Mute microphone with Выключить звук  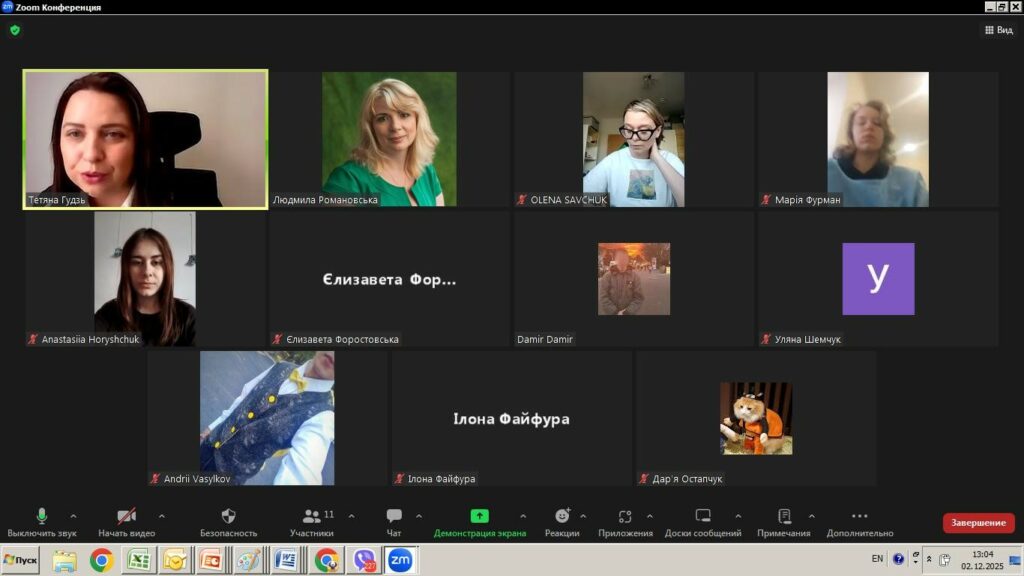(x=42, y=517)
